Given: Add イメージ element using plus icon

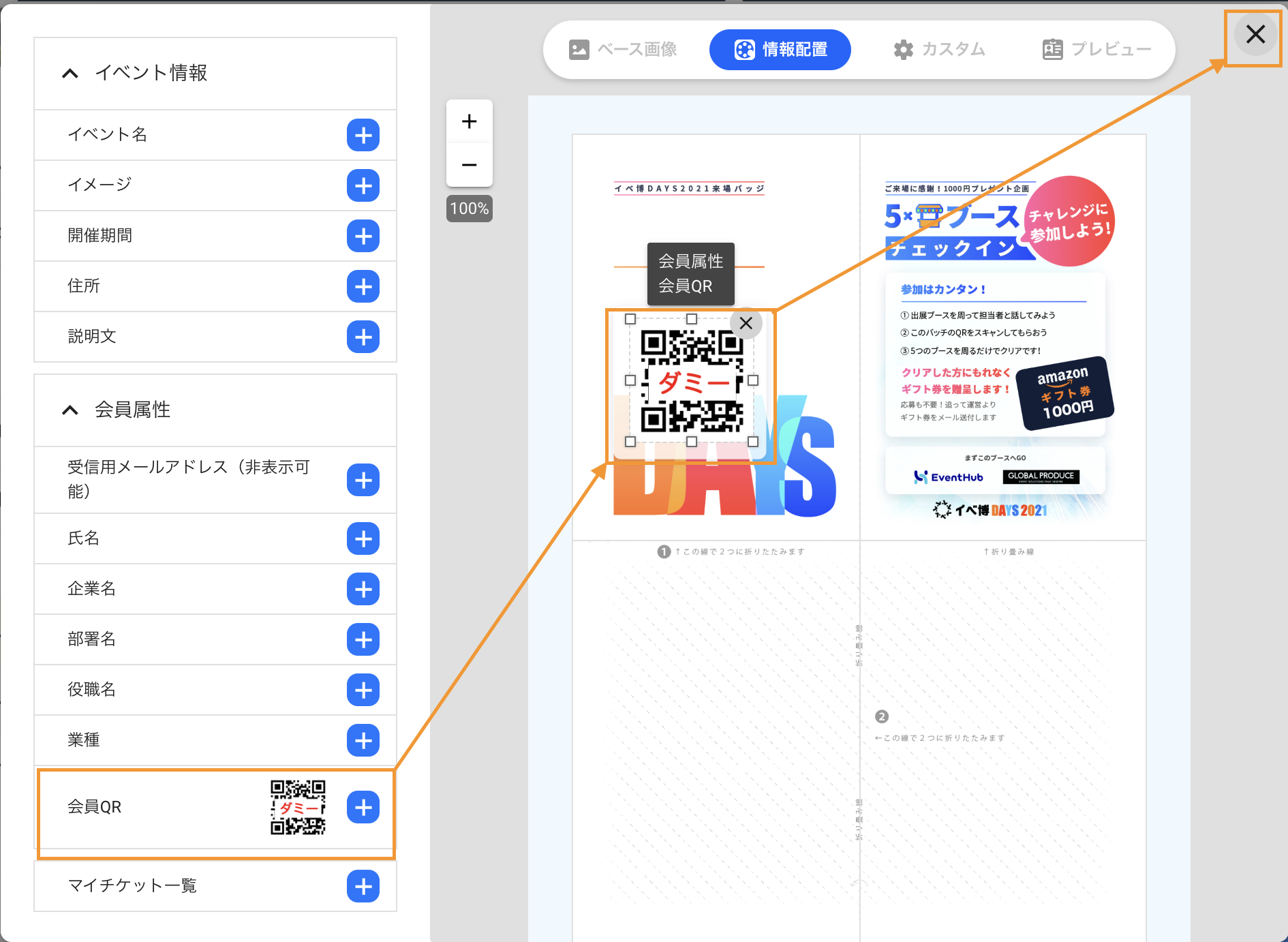Looking at the screenshot, I should [363, 185].
